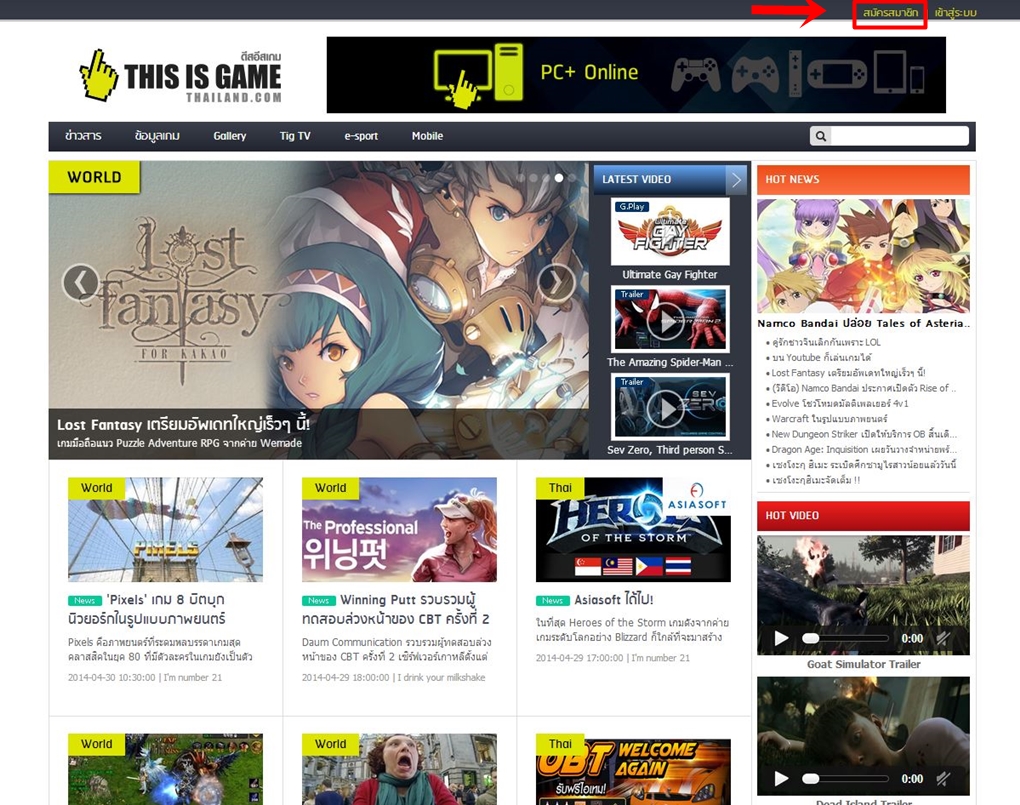Open the 'Dragon Age: Inquisition' news item
1020x805 pixels.
pyautogui.click(x=865, y=450)
